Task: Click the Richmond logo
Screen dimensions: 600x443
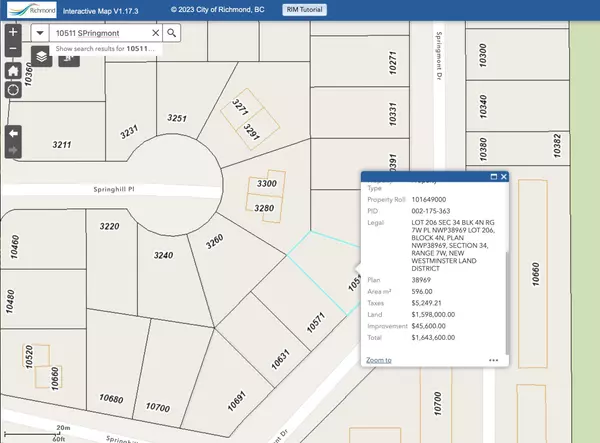Action: pos(32,10)
